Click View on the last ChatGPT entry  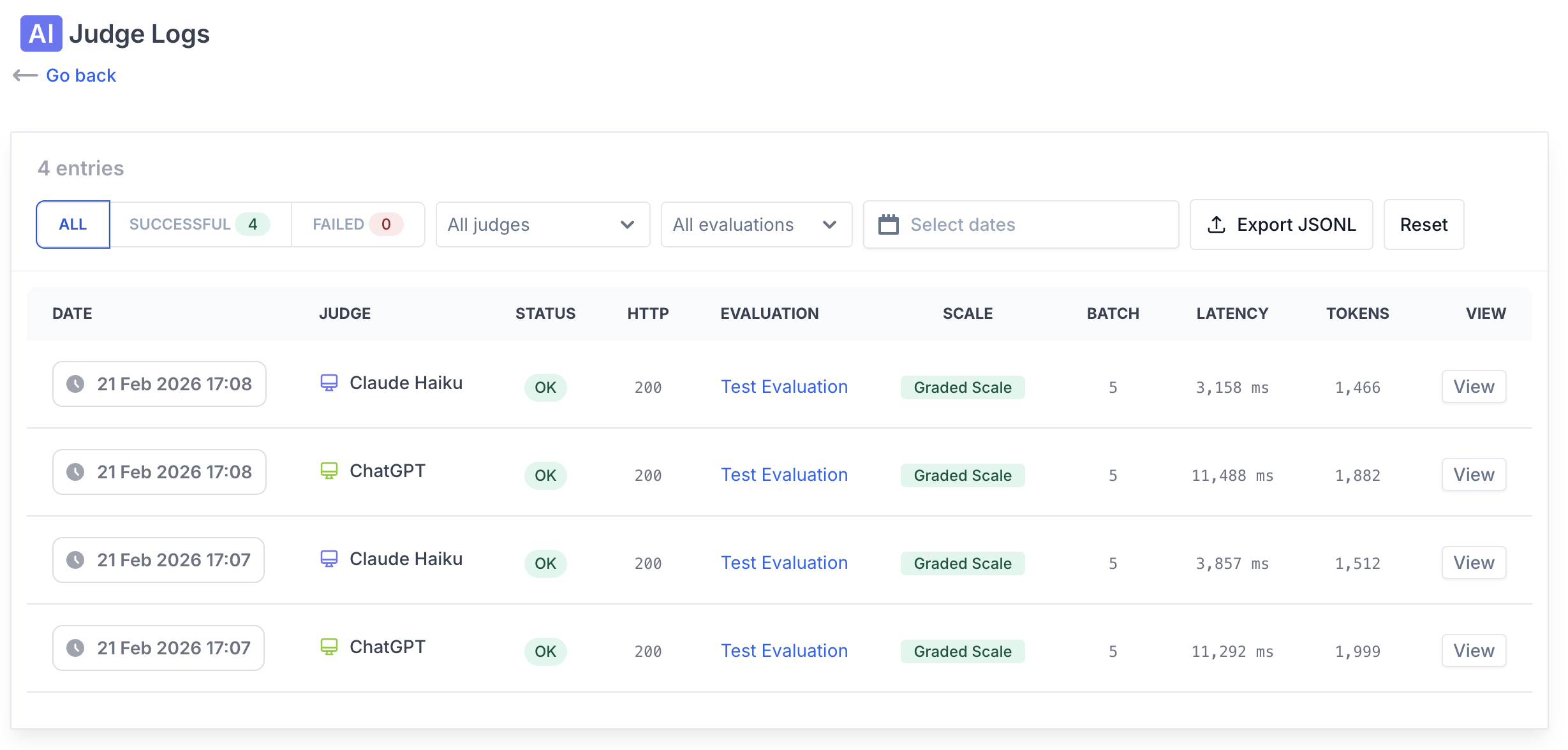(x=1473, y=650)
